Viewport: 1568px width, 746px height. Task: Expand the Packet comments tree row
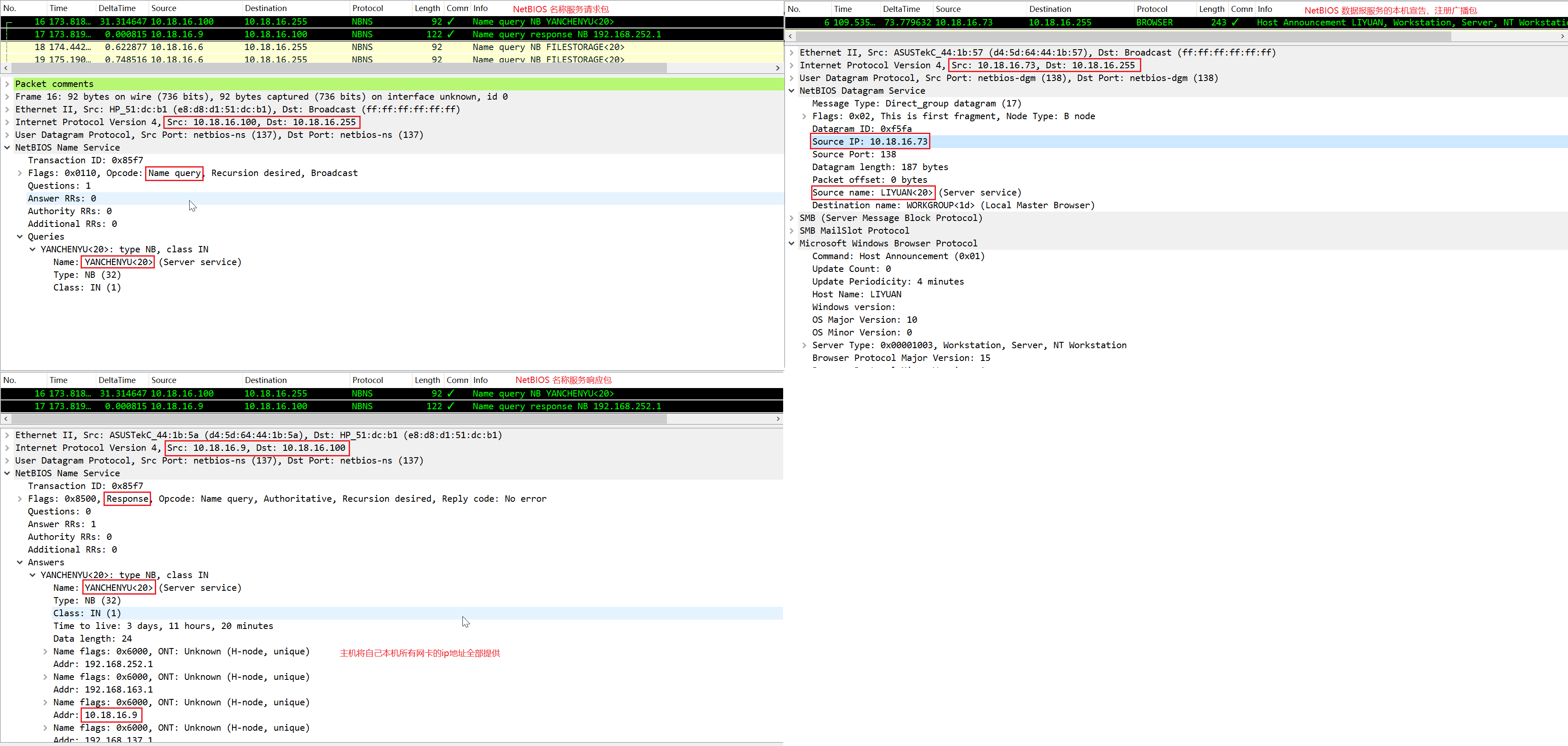7,84
